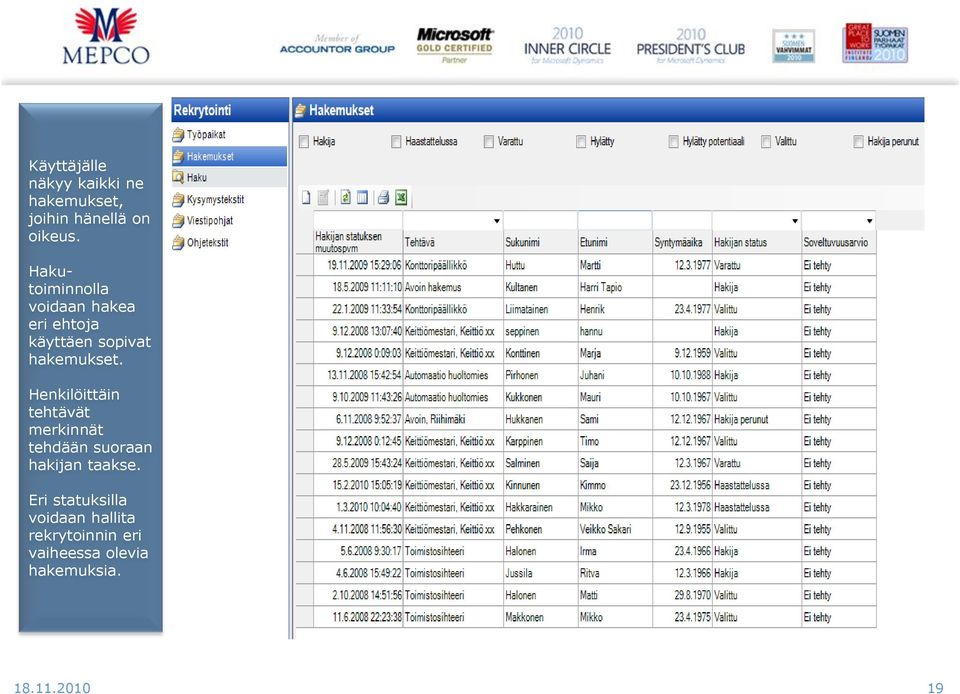Select the row selector for Kultanen
The width and height of the screenshot is (960, 694).
point(304,288)
